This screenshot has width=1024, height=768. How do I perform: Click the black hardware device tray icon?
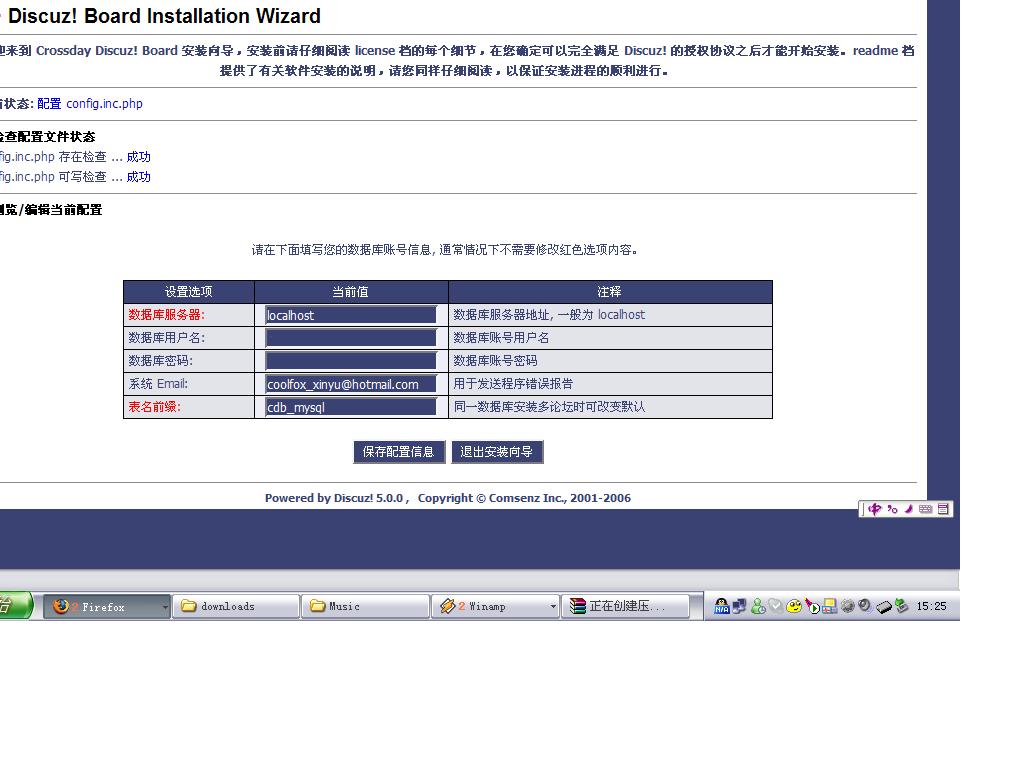(884, 607)
